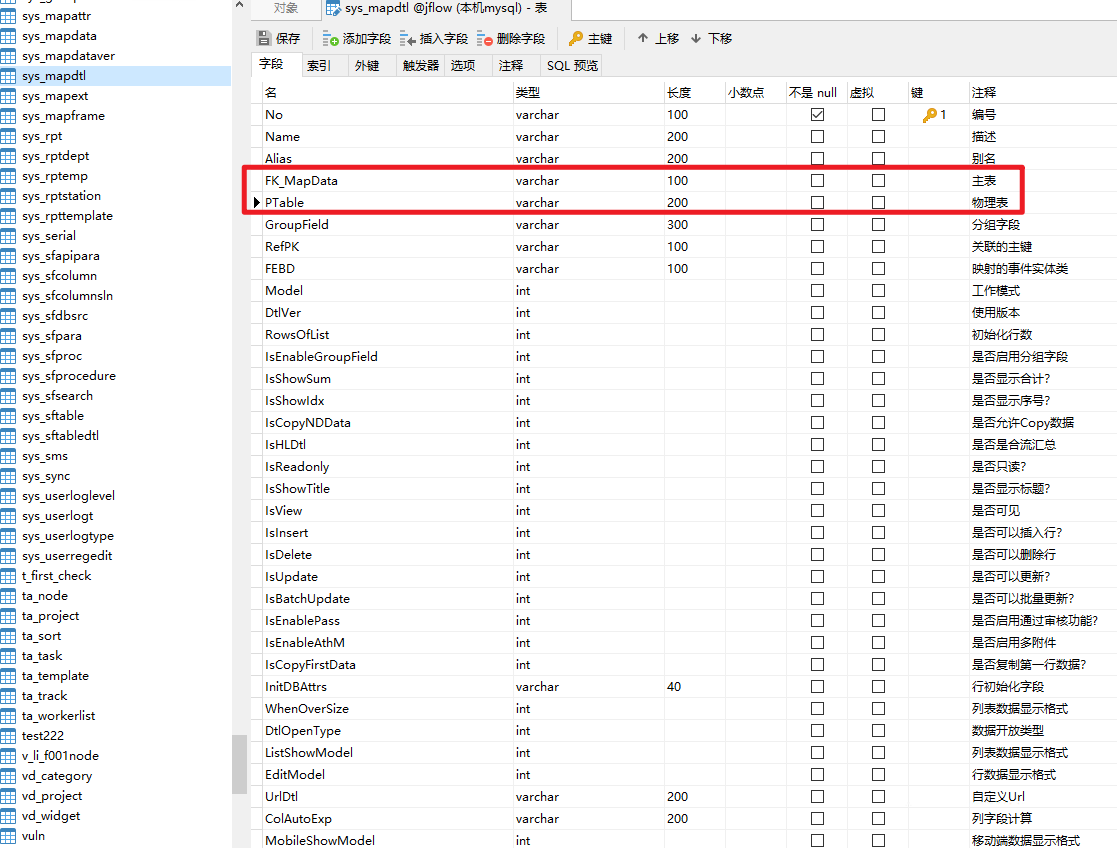Image resolution: width=1117 pixels, height=848 pixels.
Task: Click the Delete Field (删除字段) icon
Action: coord(484,38)
